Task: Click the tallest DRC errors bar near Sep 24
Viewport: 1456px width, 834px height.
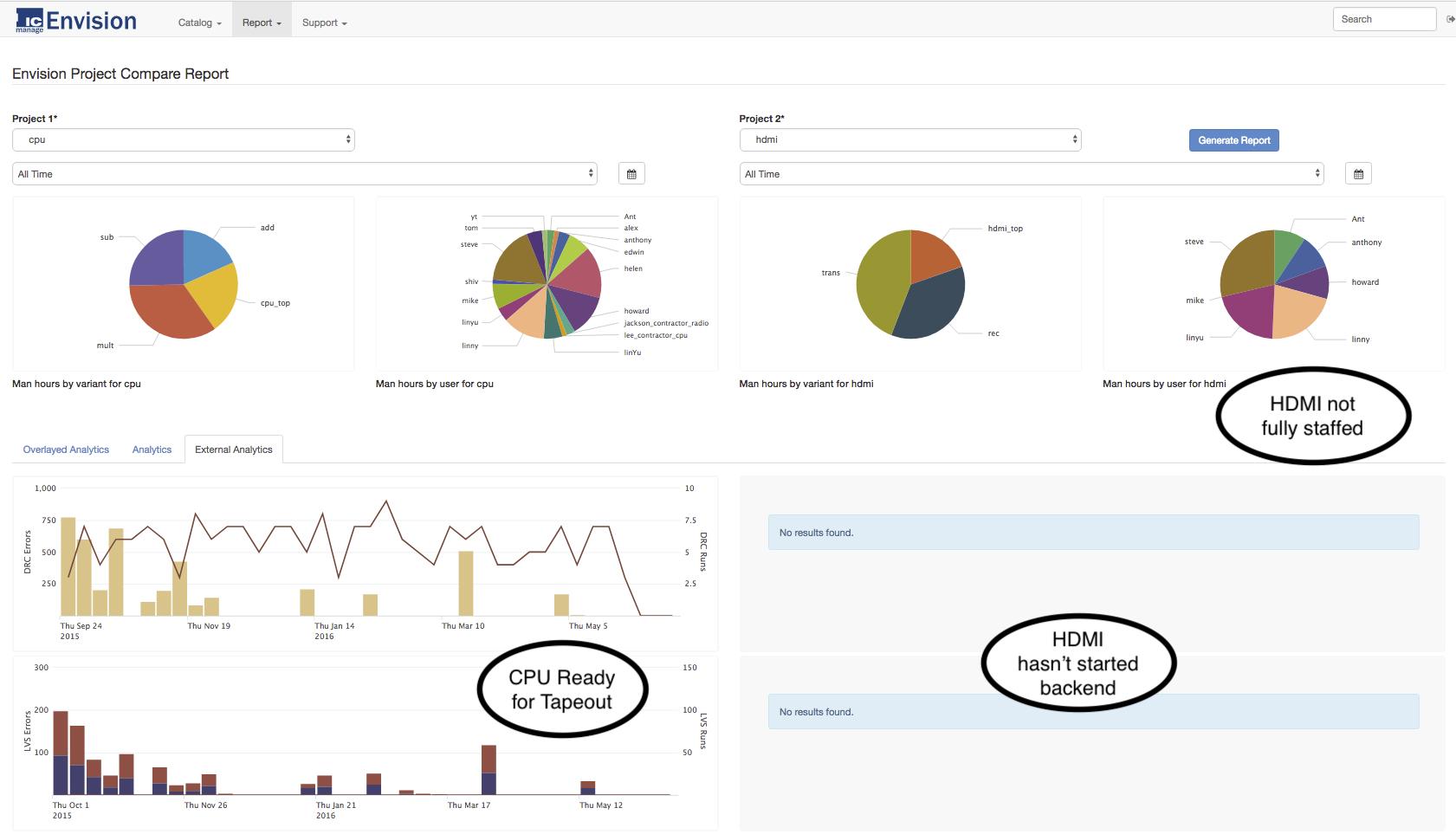Action: pos(68,566)
